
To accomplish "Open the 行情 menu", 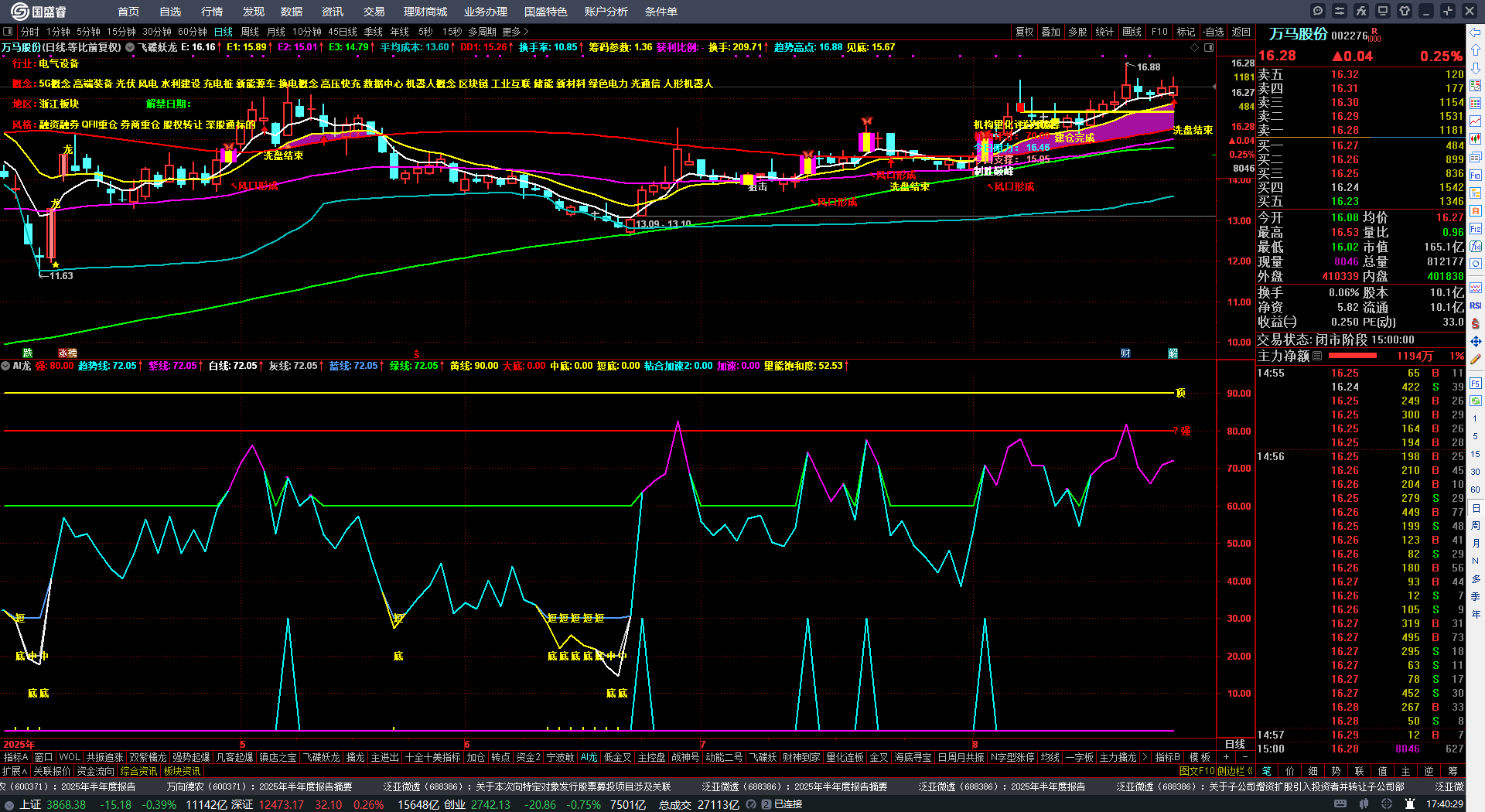I will (x=212, y=12).
